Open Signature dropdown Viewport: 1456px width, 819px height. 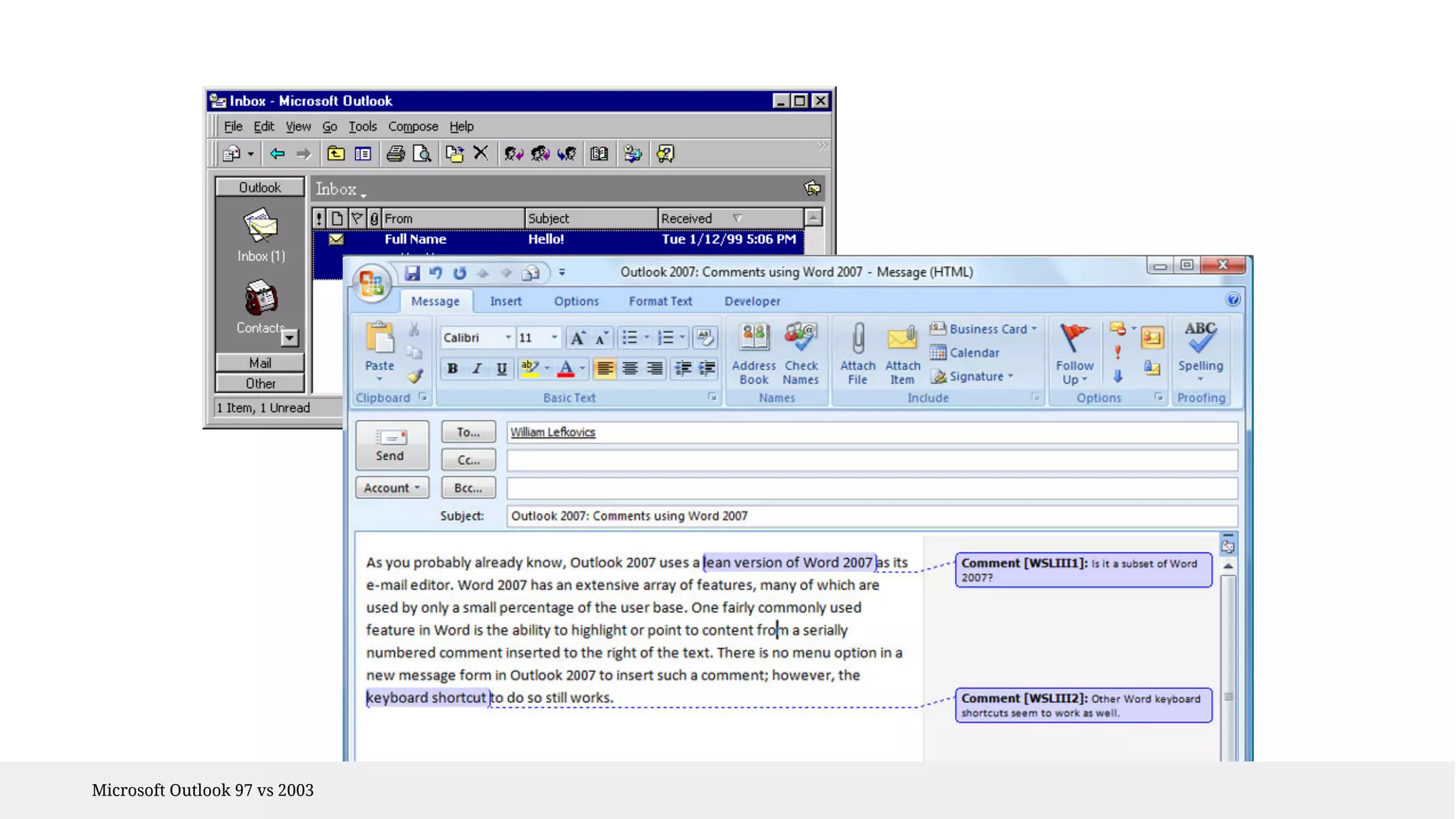pyautogui.click(x=972, y=376)
